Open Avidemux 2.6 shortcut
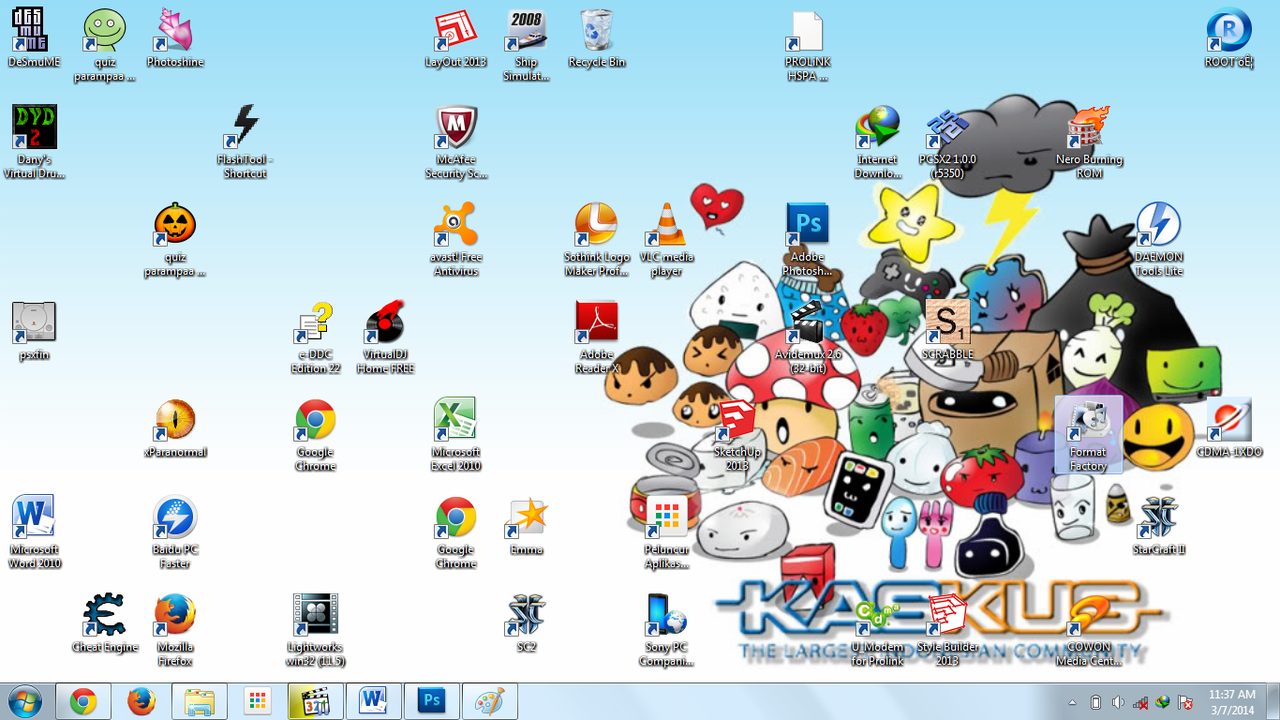Image resolution: width=1280 pixels, height=720 pixels. 807,337
